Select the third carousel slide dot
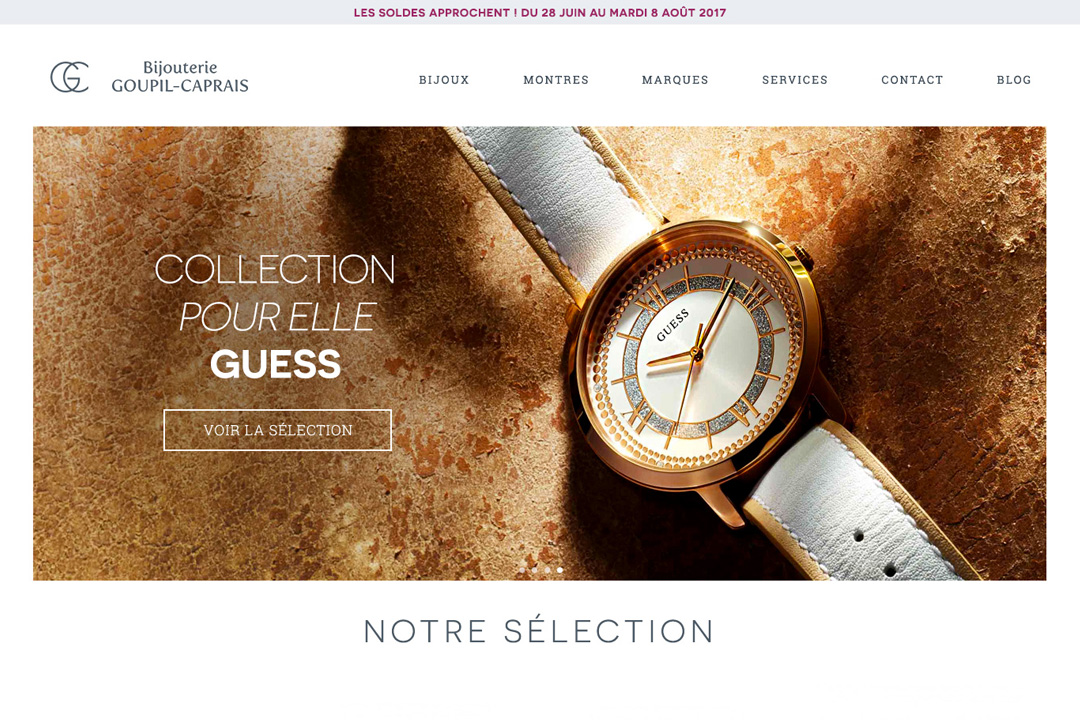Viewport: 1080px width, 720px height. tap(547, 570)
